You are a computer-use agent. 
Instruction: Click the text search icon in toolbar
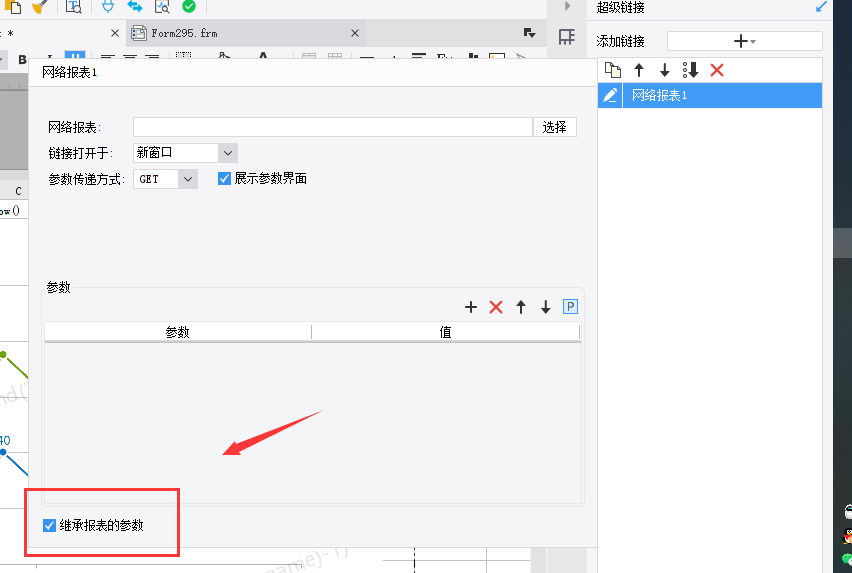[x=73, y=7]
